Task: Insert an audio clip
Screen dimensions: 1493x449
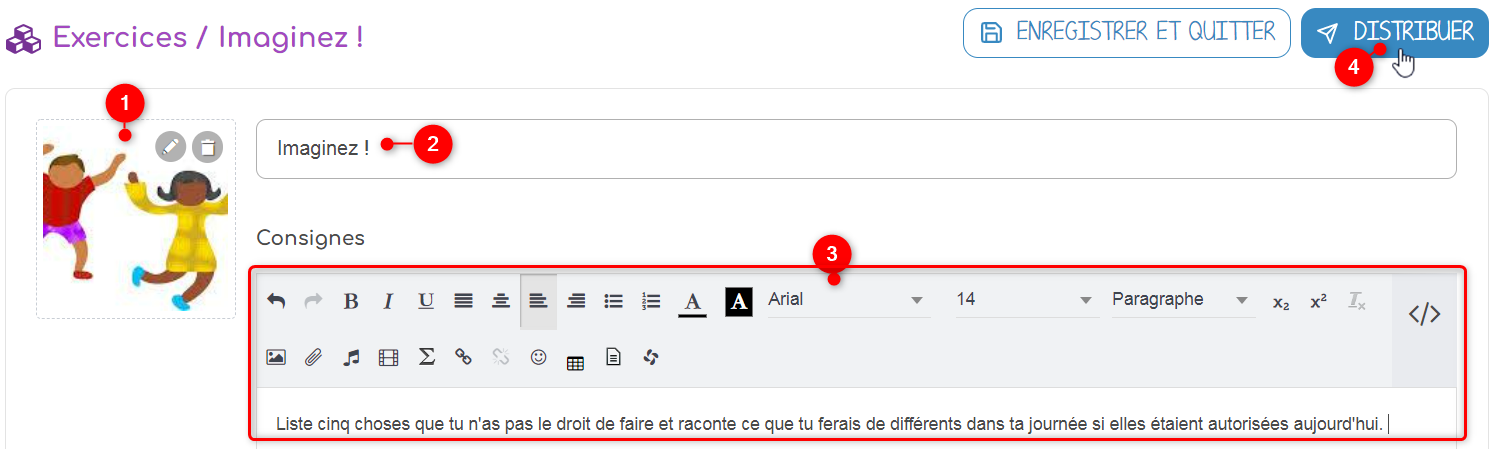Action: point(351,357)
